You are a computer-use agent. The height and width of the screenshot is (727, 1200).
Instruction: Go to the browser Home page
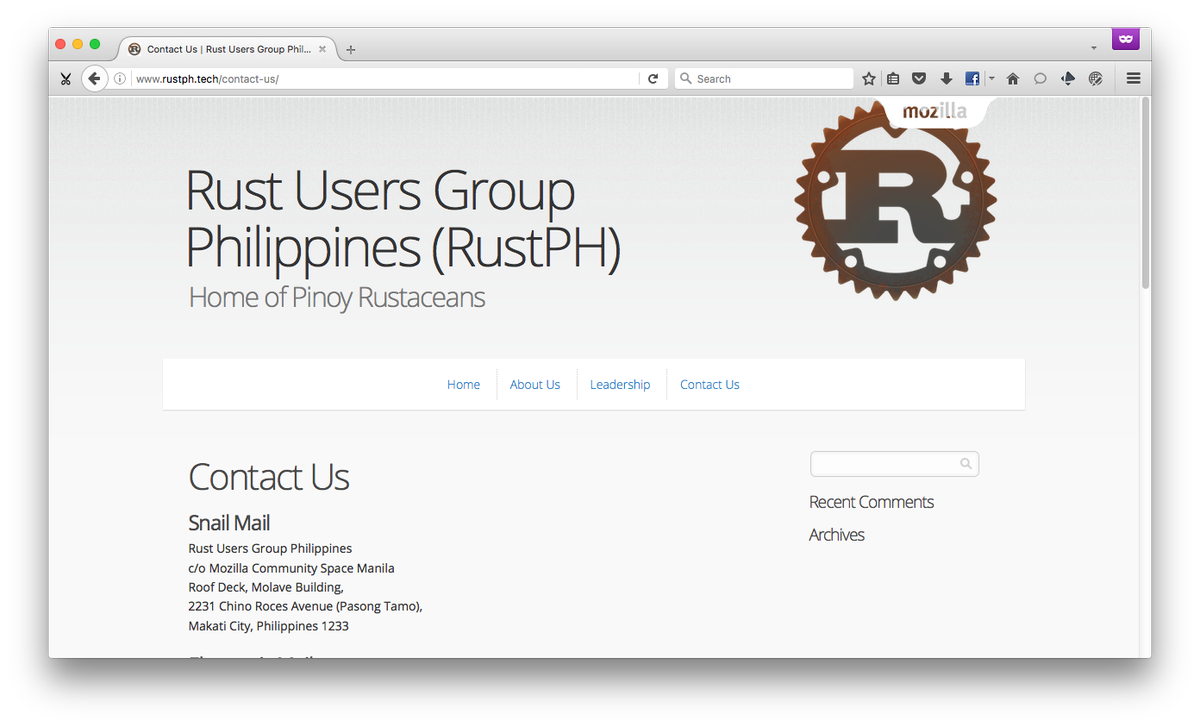1012,78
